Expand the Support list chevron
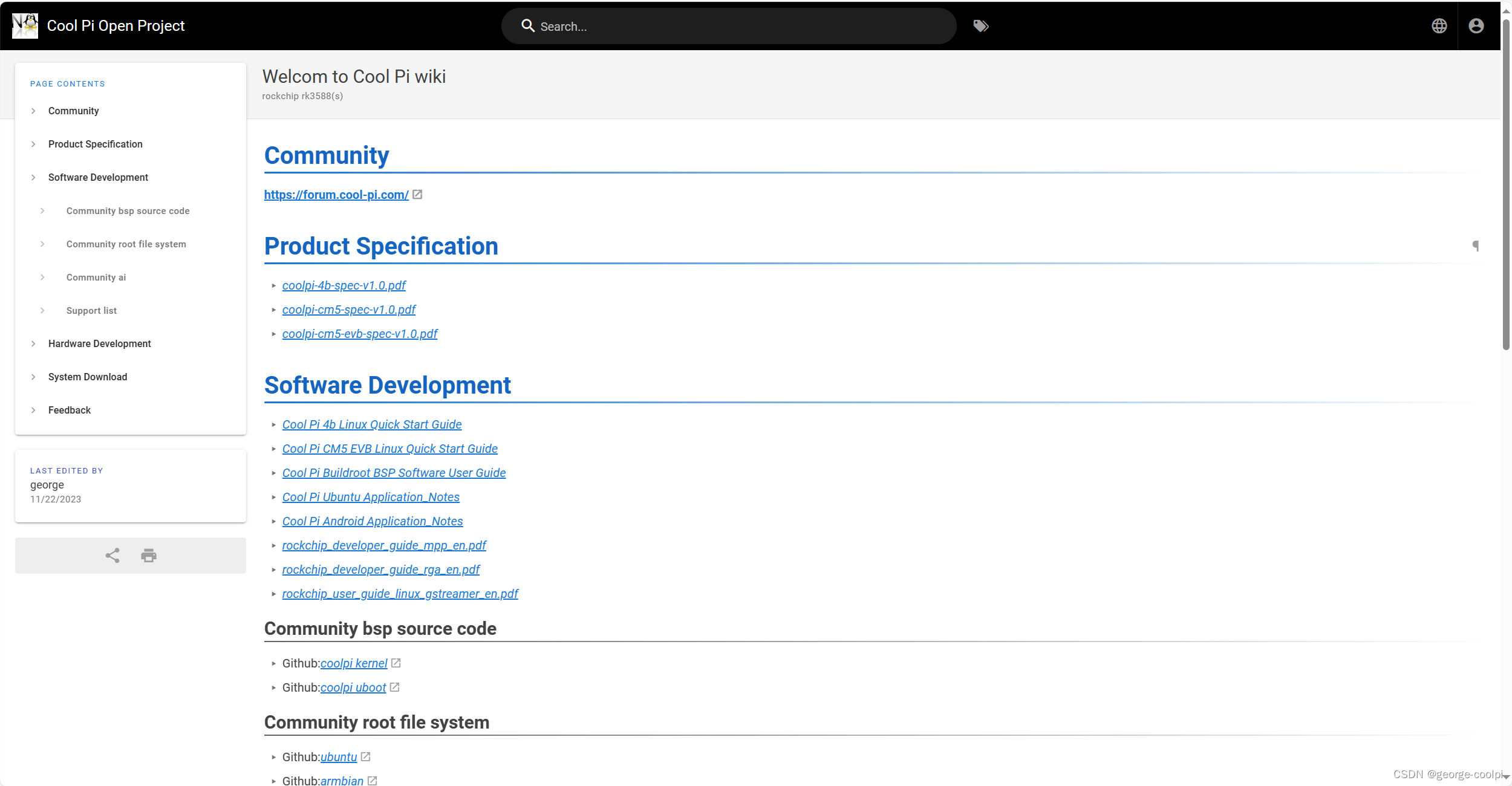 click(42, 311)
